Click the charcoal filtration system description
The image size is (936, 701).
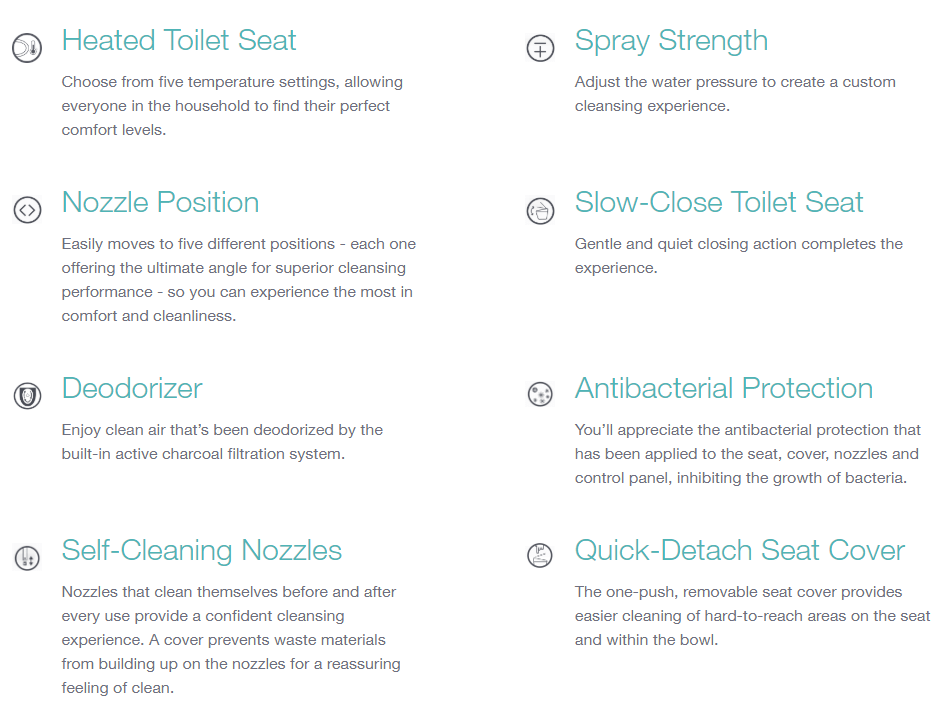[222, 442]
